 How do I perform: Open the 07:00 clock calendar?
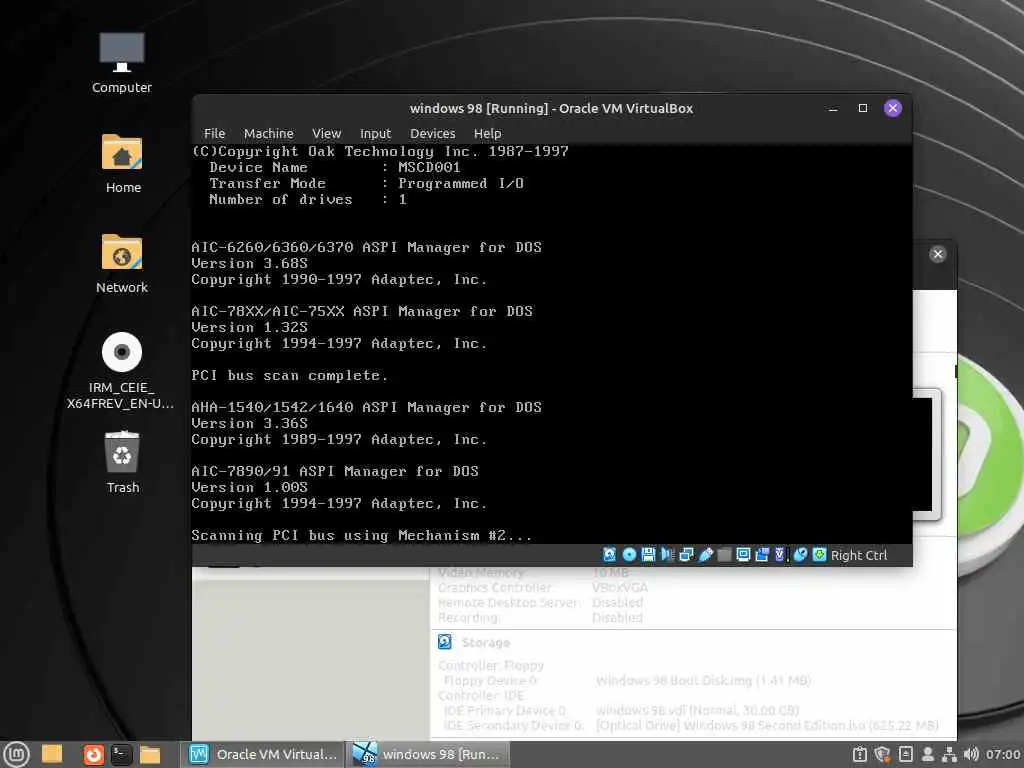(1004, 754)
